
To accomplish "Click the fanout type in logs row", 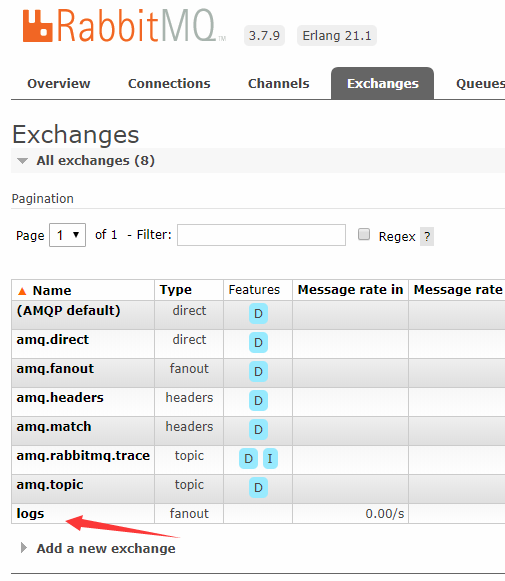I will tap(189, 514).
